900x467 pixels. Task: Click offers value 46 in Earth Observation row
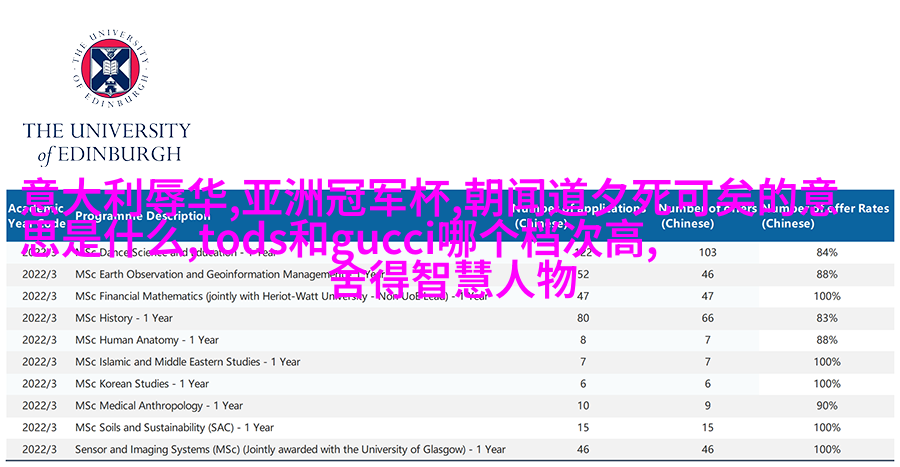[708, 274]
